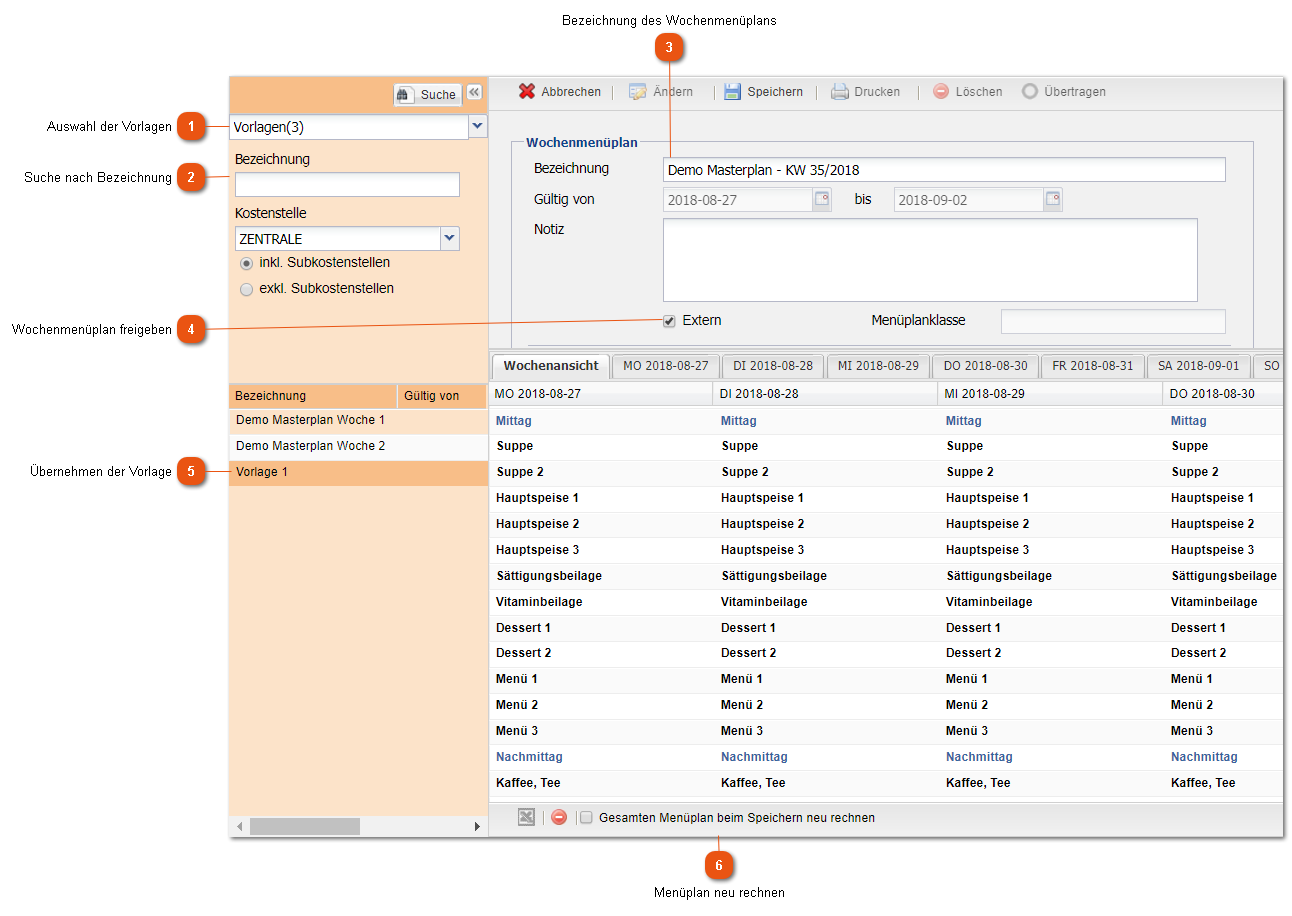
Task: Click Menü 1 cell under MI 2018-08-29
Action: [1051, 679]
